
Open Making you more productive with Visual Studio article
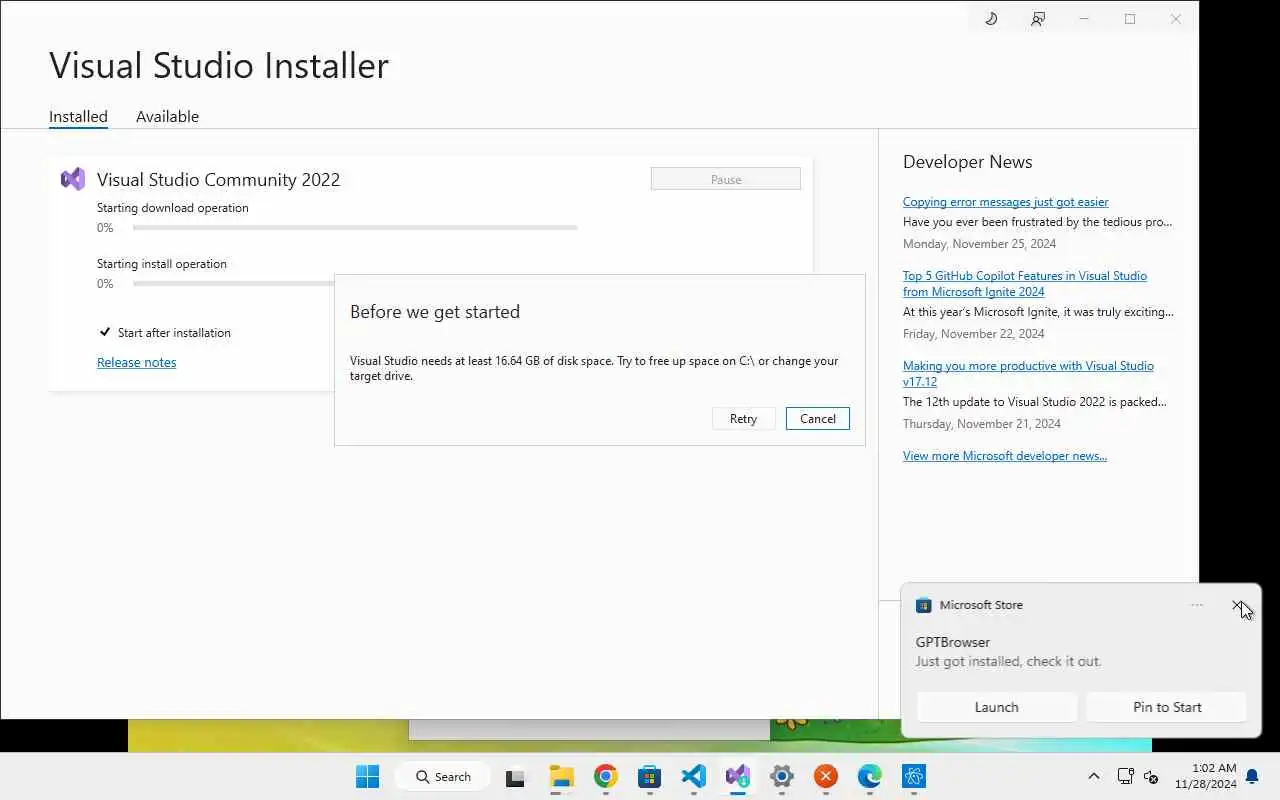[x=1028, y=374]
